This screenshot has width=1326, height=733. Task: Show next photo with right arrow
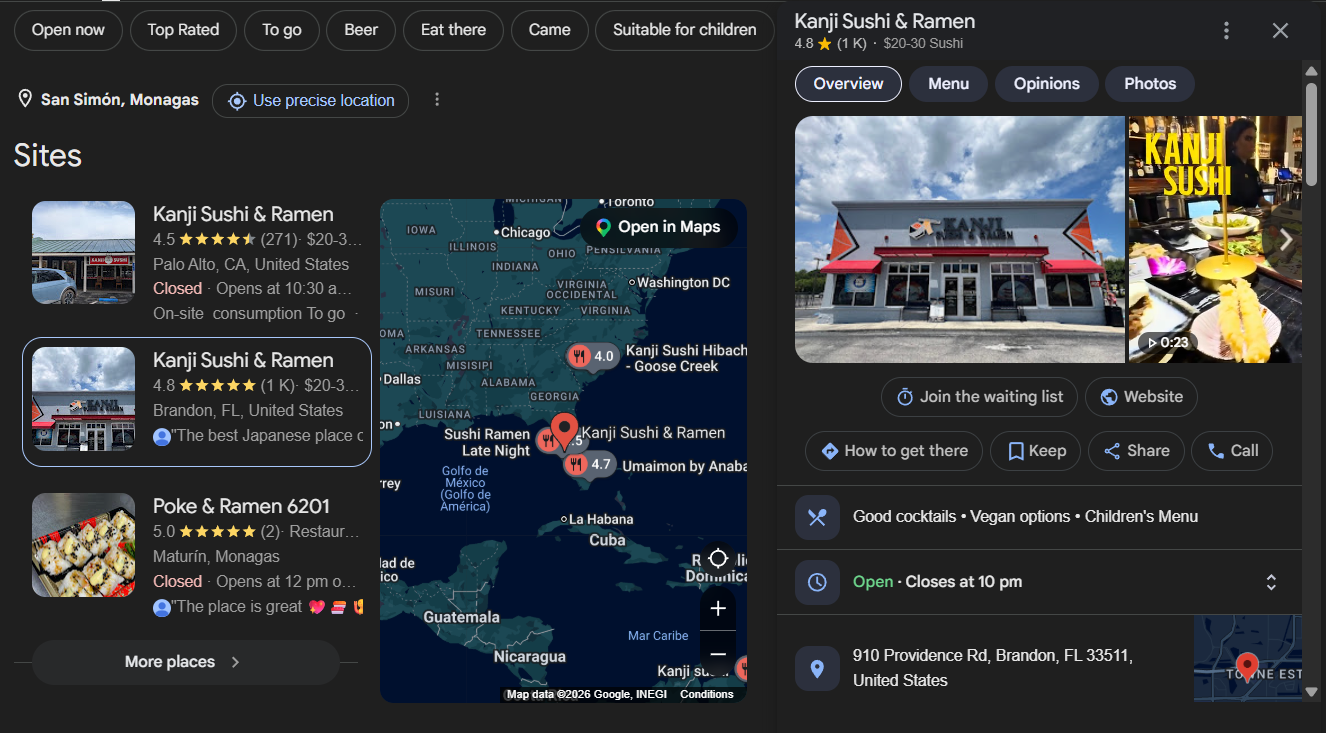point(1286,240)
